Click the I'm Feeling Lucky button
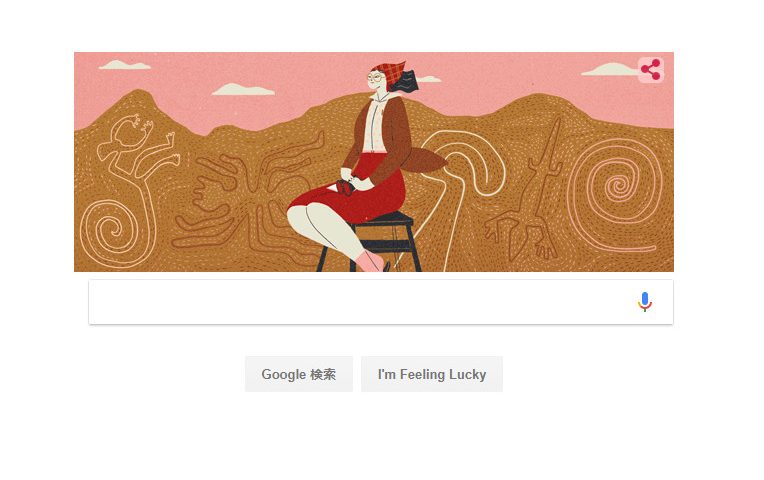The image size is (764, 480). [x=432, y=374]
